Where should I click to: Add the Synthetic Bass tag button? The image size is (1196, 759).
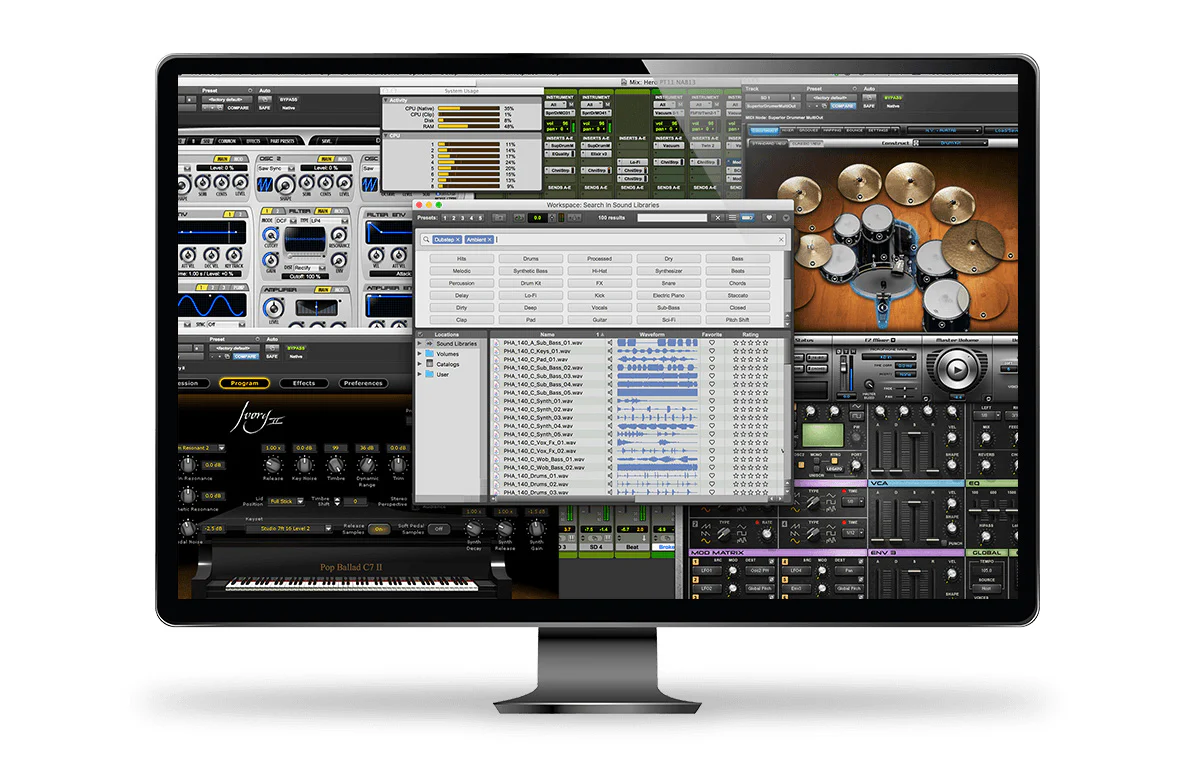(x=530, y=271)
